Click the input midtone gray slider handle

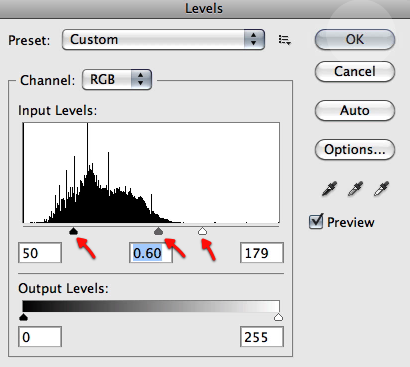(158, 231)
